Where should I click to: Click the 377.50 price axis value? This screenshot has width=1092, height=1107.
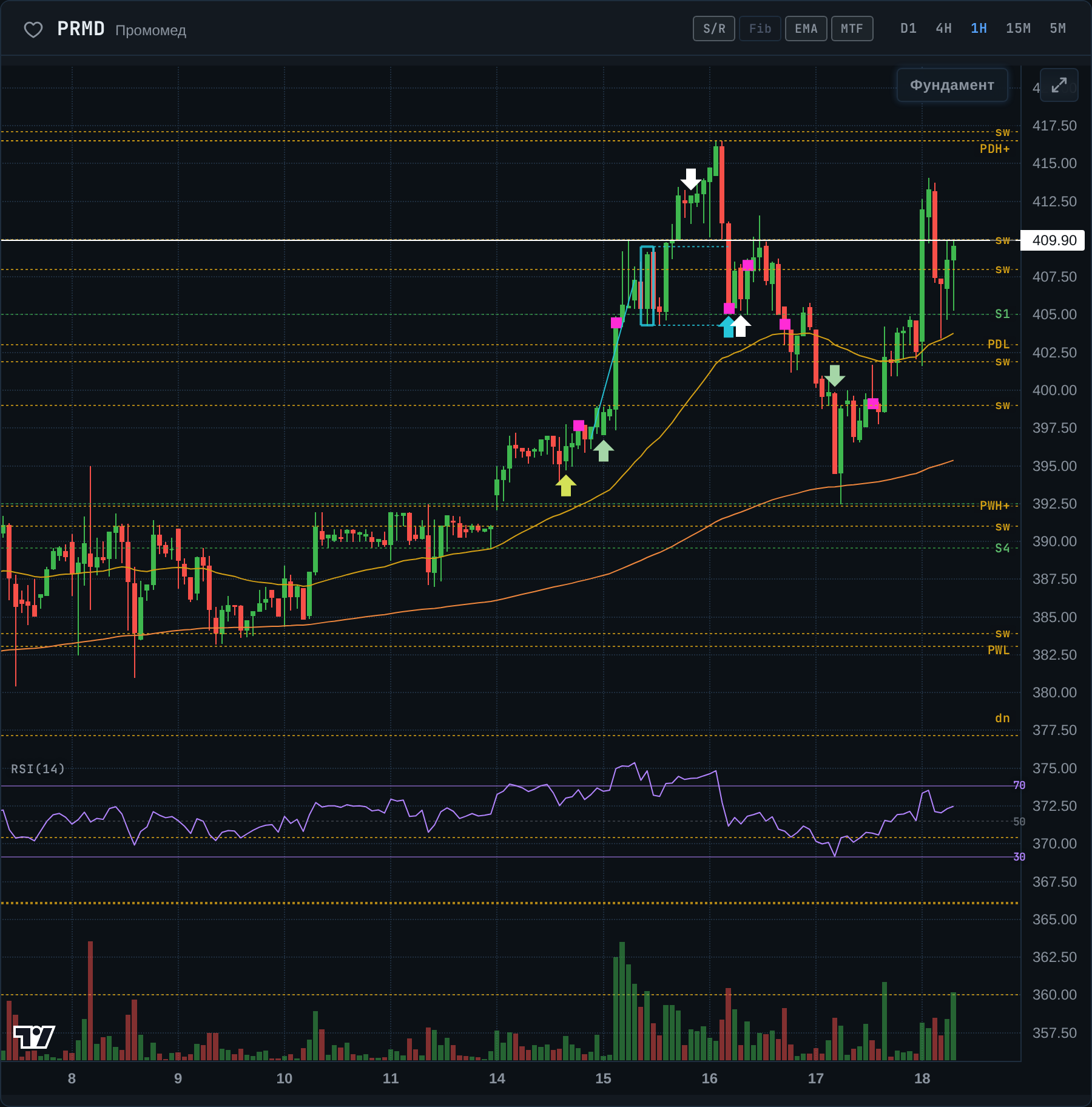(1054, 730)
